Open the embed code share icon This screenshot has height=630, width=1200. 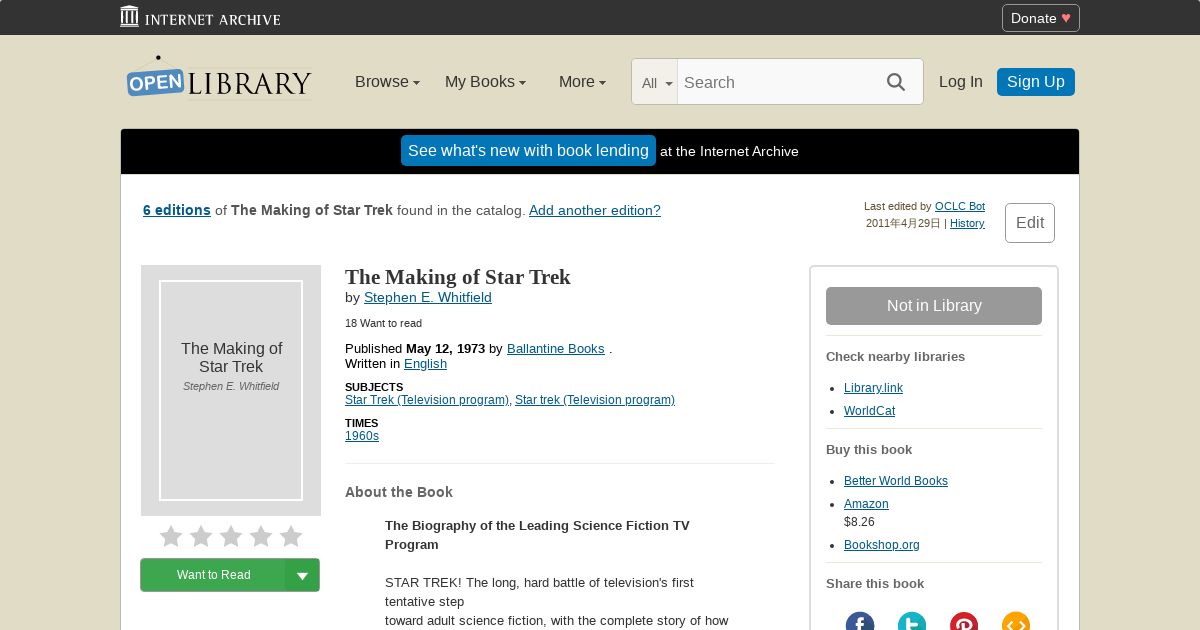(1016, 622)
